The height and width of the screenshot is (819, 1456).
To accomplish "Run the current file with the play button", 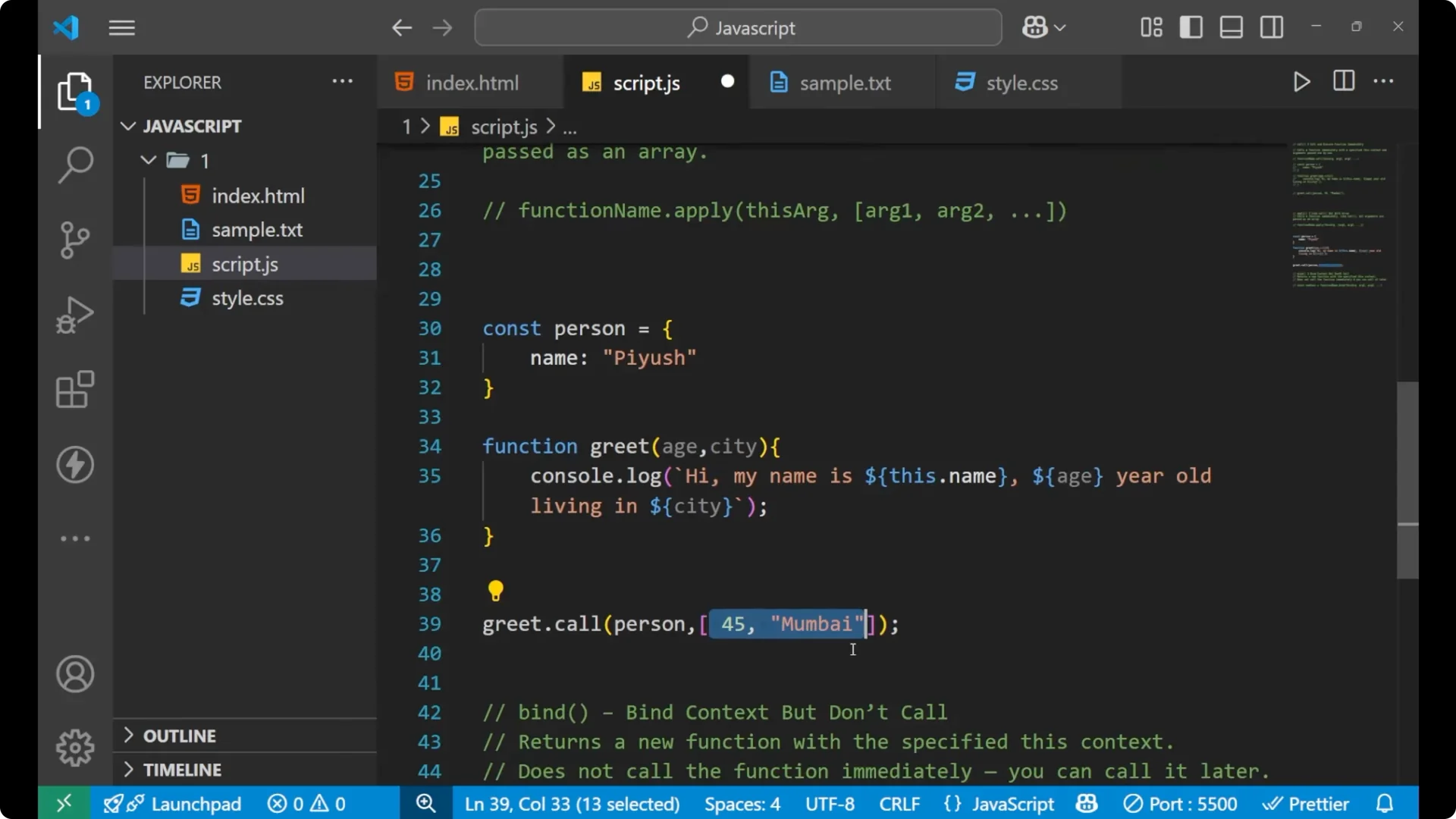I will [1301, 82].
